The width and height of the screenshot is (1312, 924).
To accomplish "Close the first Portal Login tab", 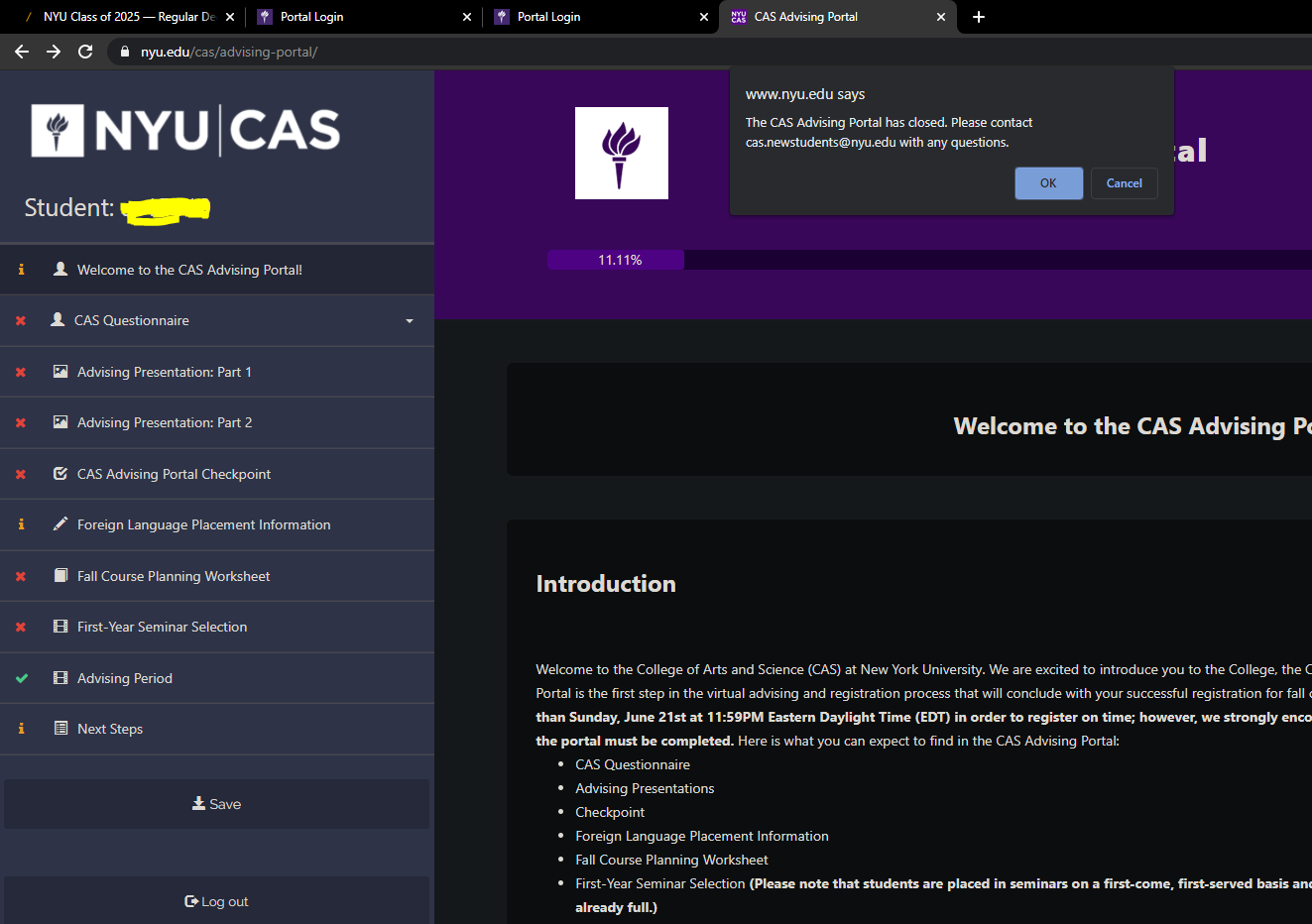I will (467, 17).
